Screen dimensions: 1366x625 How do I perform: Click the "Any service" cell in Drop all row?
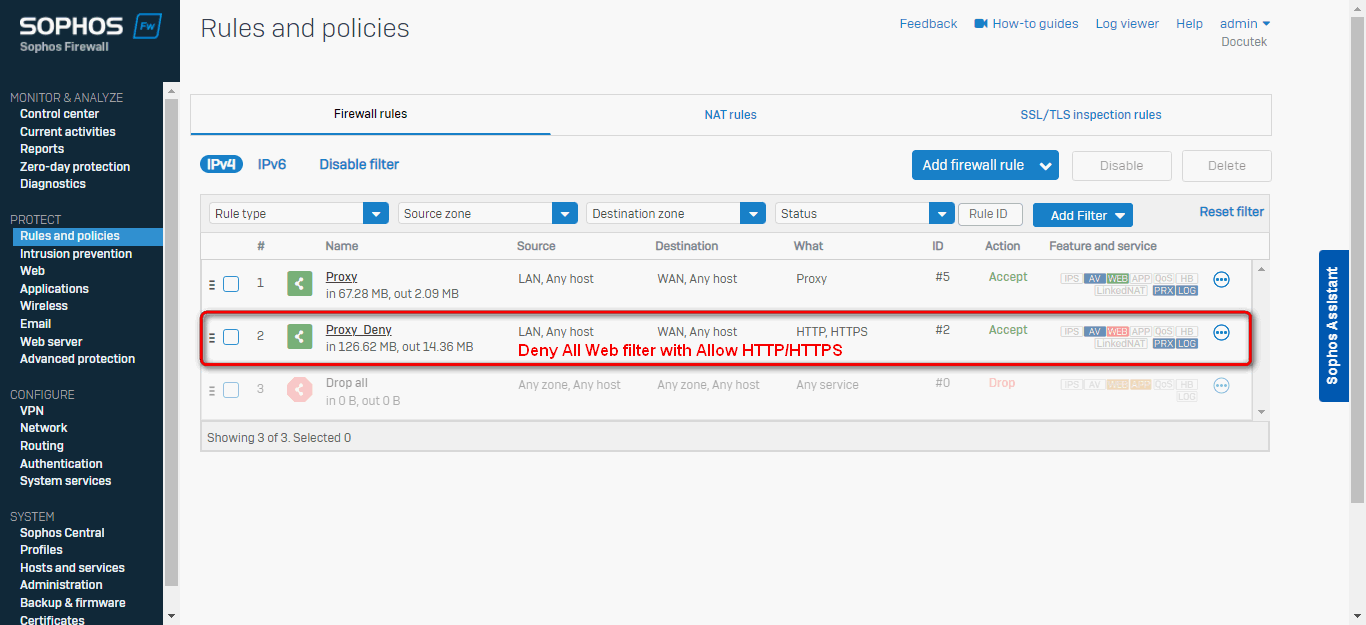827,385
